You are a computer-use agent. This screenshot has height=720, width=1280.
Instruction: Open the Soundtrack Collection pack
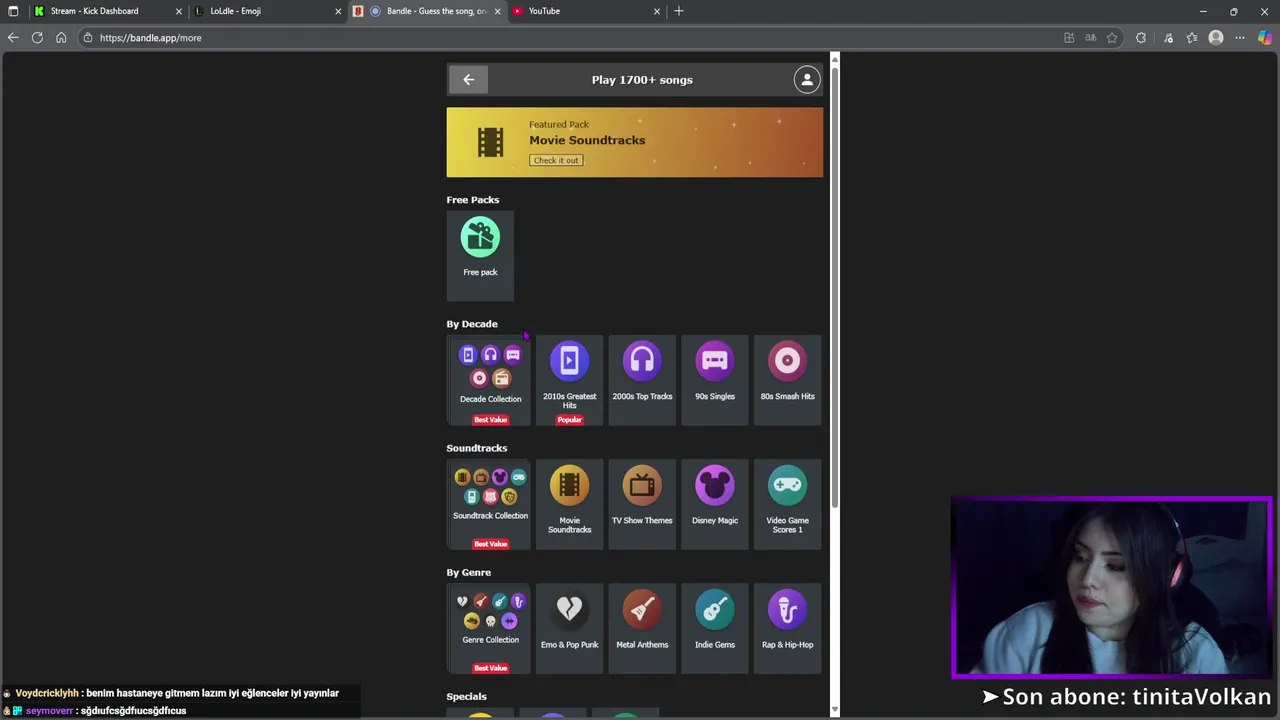(490, 505)
